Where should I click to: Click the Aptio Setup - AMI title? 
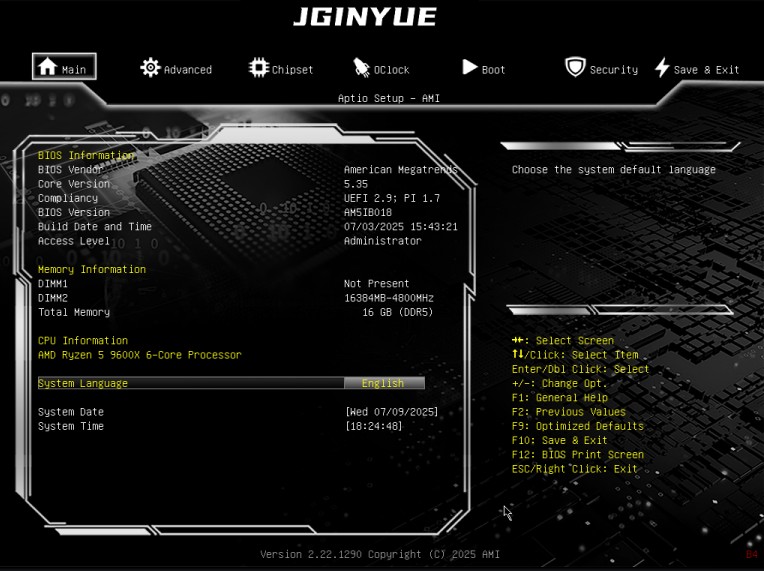pos(389,98)
